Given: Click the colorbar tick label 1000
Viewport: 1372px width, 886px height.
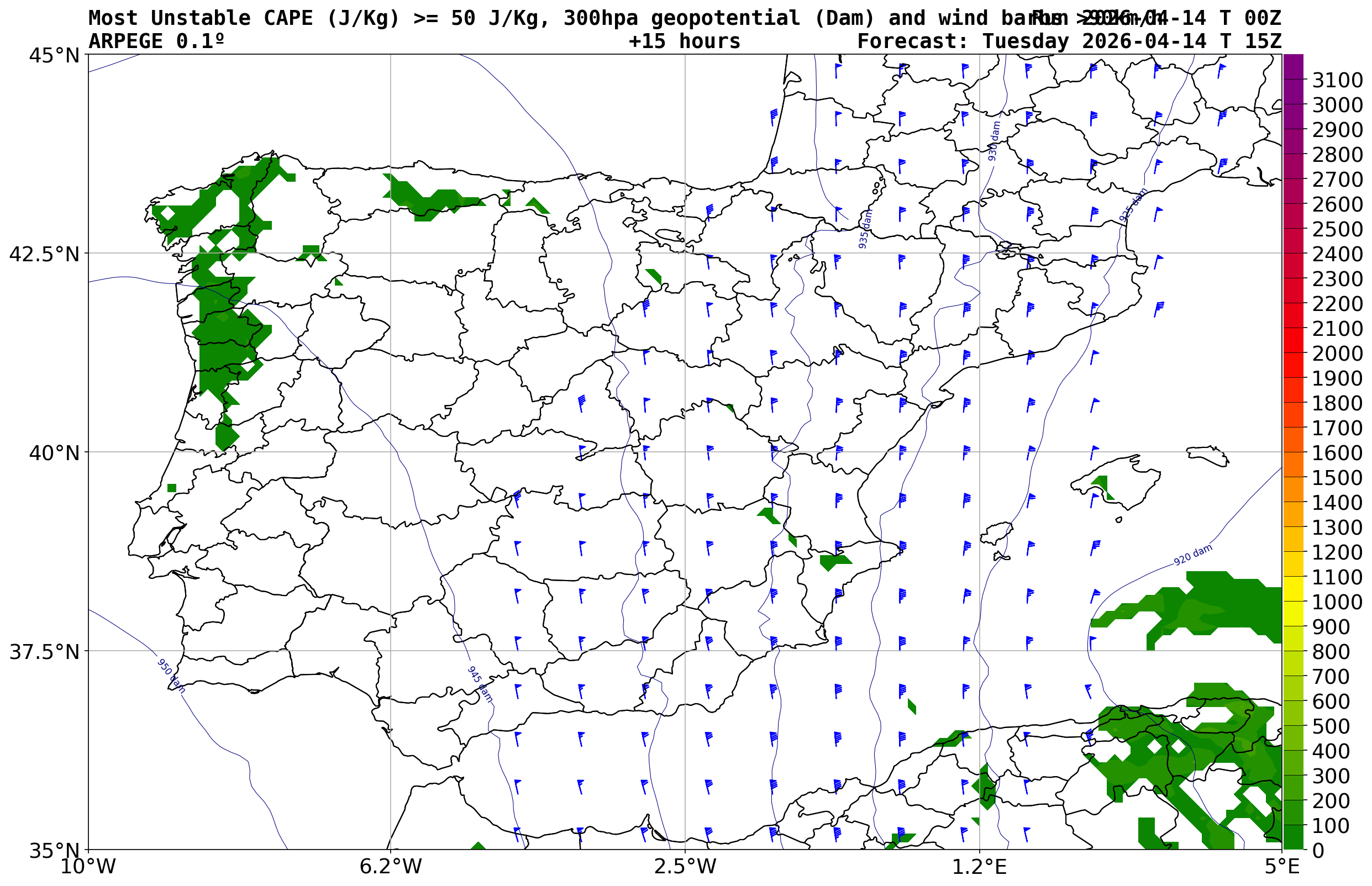Looking at the screenshot, I should coord(1338,602).
